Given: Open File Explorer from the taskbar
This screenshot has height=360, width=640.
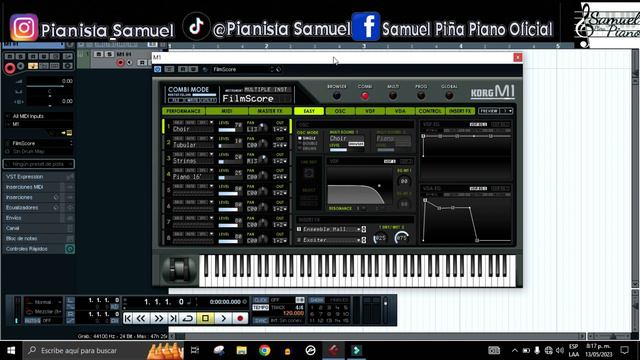Looking at the screenshot, I should click(x=242, y=350).
